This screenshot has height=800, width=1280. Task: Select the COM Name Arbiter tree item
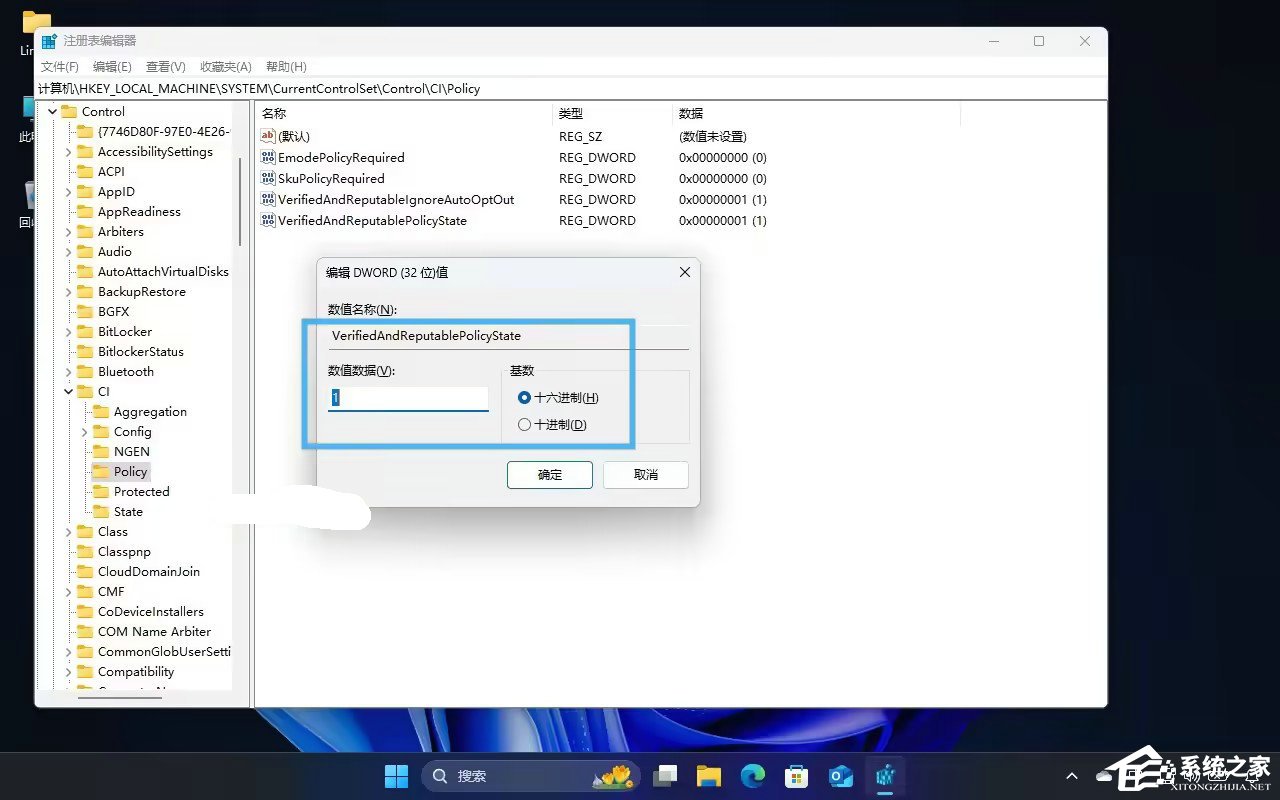coord(154,631)
